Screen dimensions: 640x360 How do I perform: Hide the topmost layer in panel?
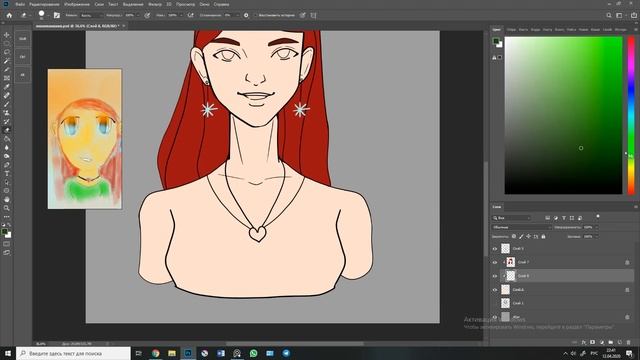tap(495, 249)
